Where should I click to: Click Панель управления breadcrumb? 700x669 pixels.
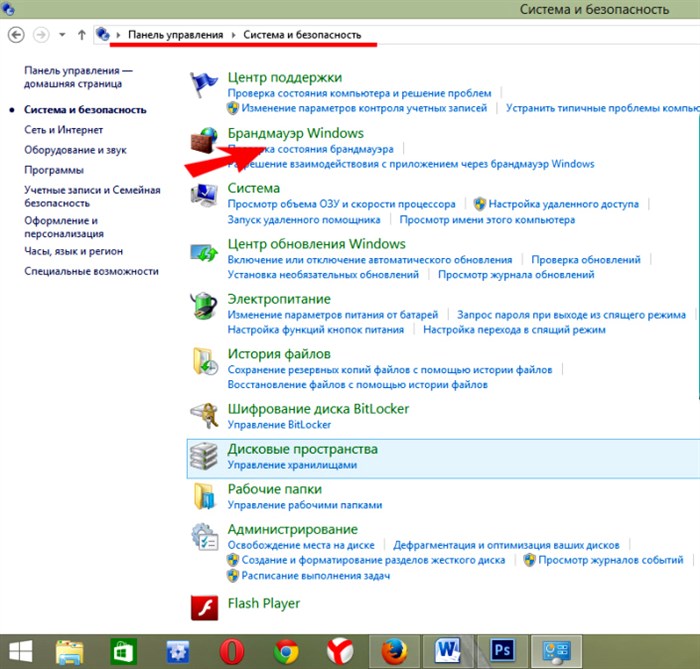pyautogui.click(x=175, y=35)
